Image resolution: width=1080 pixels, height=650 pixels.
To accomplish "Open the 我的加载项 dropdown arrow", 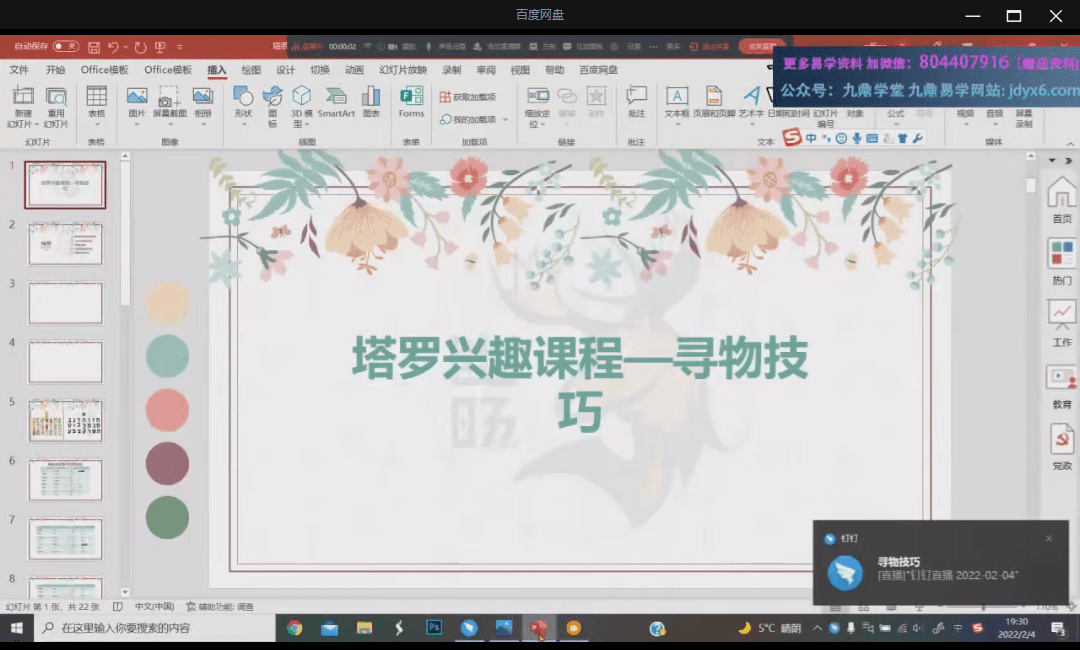I will 506,120.
